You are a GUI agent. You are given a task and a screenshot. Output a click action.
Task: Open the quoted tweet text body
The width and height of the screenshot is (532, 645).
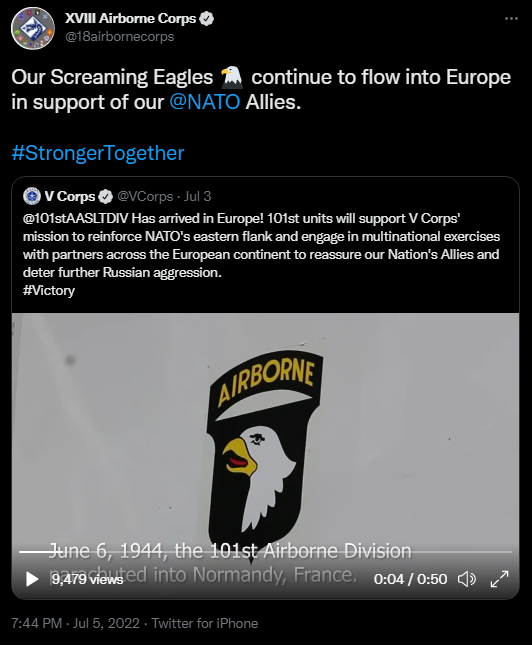262,254
